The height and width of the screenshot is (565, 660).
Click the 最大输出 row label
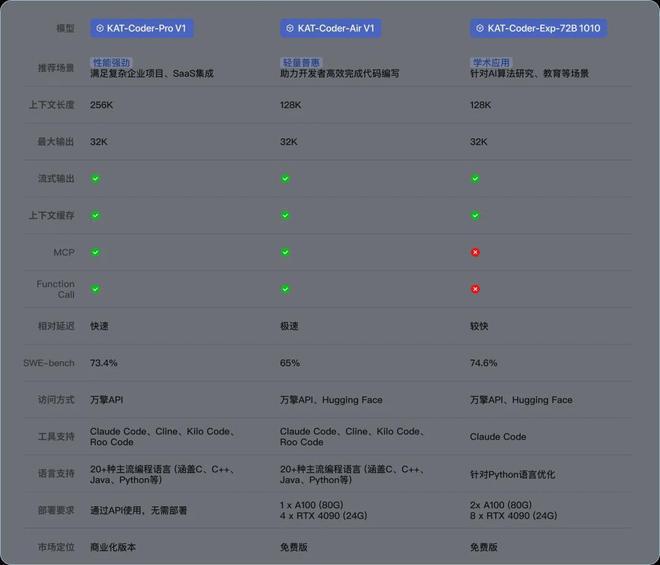(x=56, y=142)
